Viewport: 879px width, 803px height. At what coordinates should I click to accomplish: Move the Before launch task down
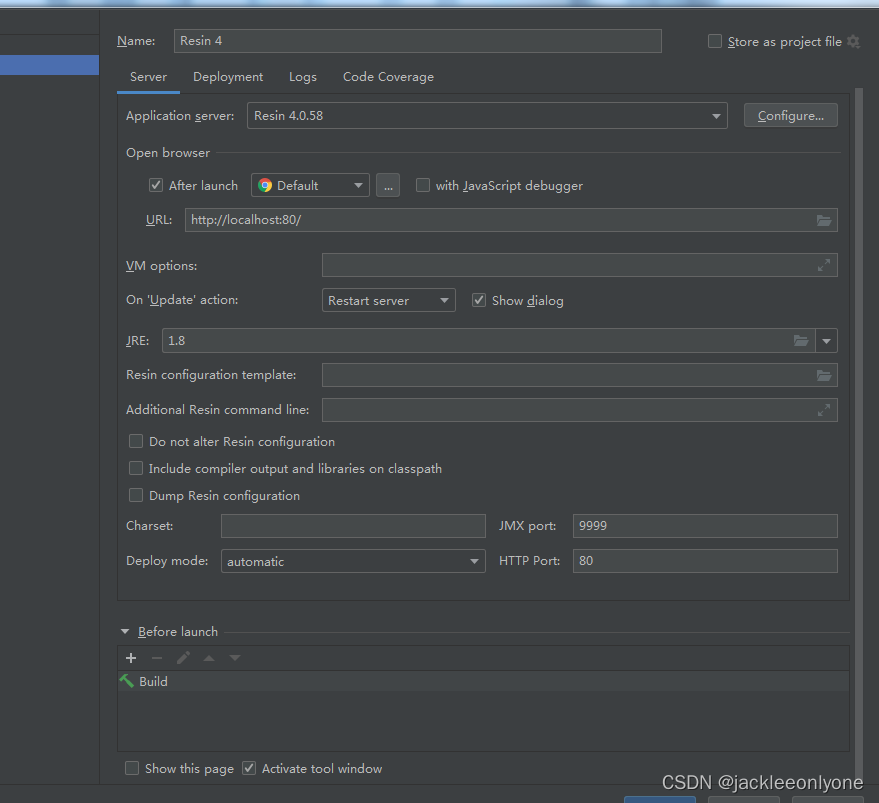point(235,658)
